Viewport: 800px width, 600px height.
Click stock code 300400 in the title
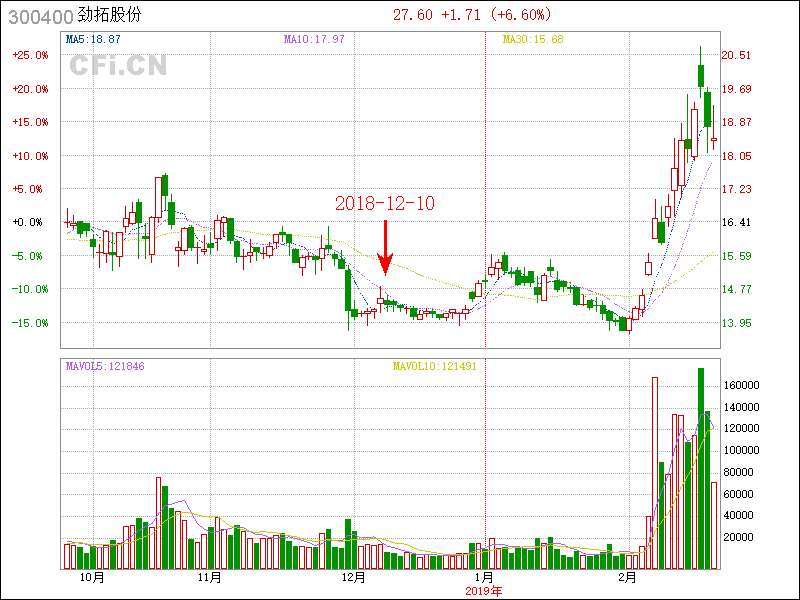click(39, 16)
